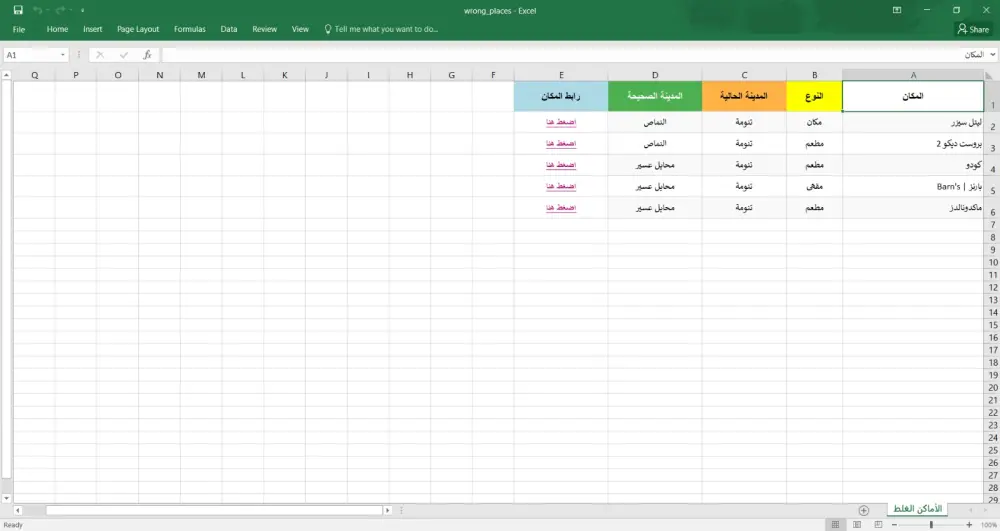Open the اضغط هنا link in row 4
Image resolution: width=1000 pixels, height=531 pixels.
[x=561, y=165]
